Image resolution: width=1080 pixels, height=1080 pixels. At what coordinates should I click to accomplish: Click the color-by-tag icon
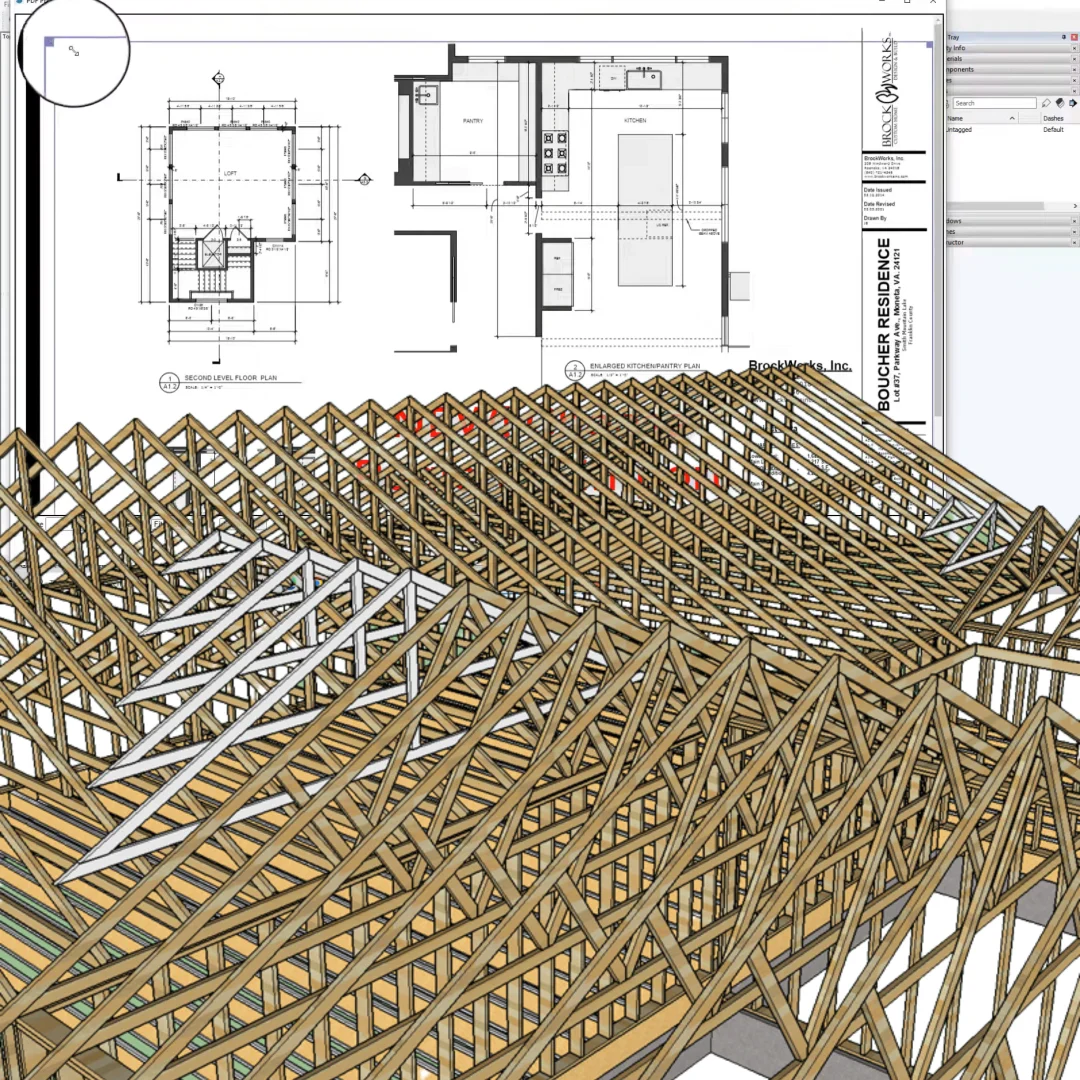1059,103
